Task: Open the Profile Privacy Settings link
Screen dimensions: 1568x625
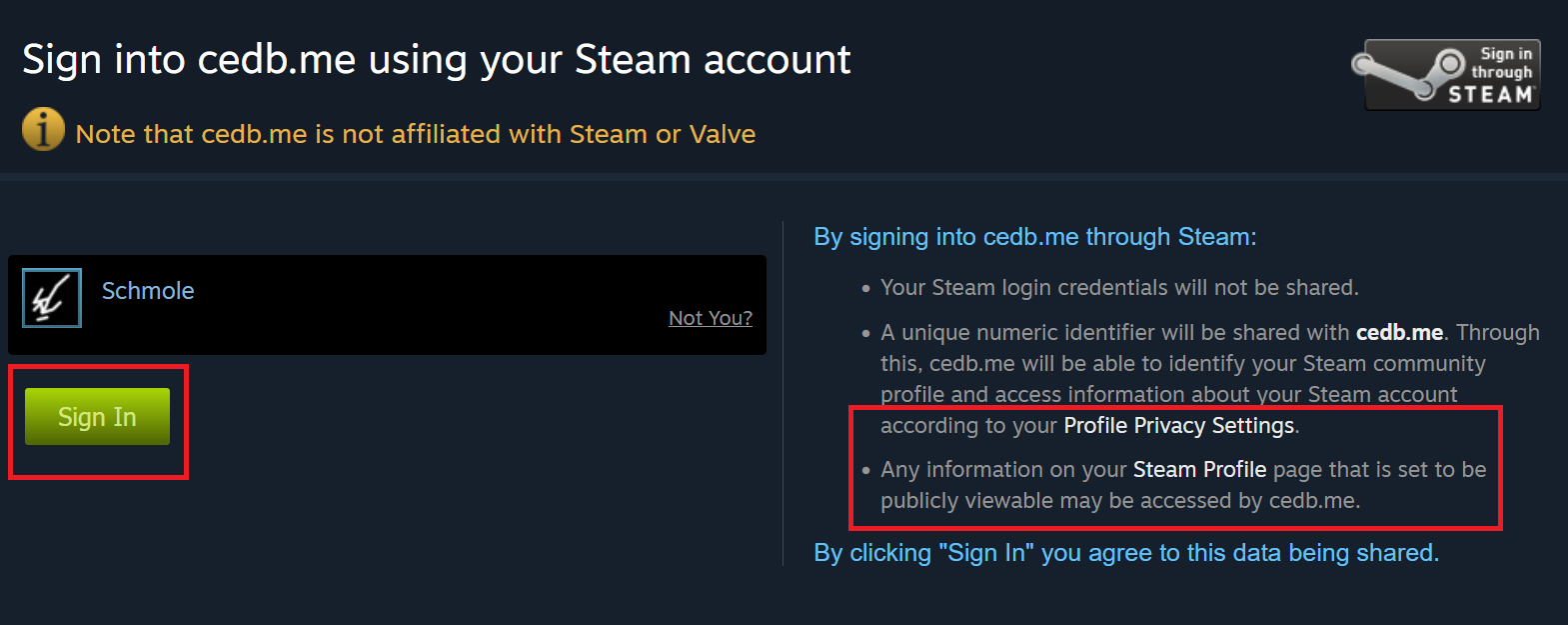Action: (1178, 426)
